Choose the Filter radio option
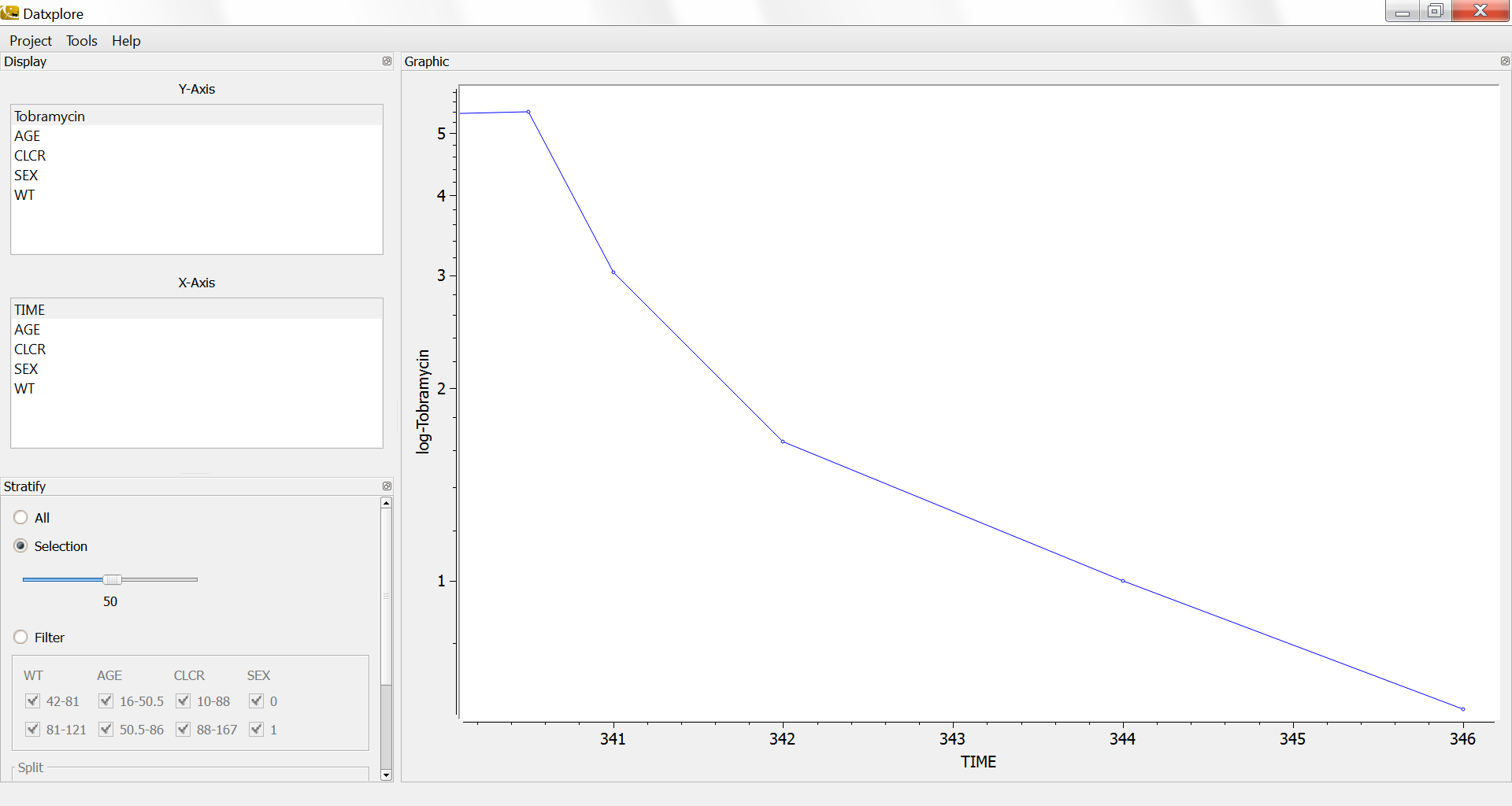 pos(21,638)
